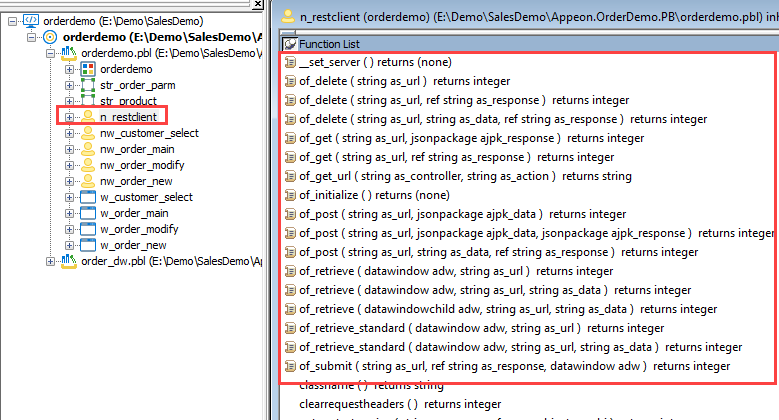The width and height of the screenshot is (779, 420).
Task: Select the str_order_parm tree item
Action: (x=138, y=85)
